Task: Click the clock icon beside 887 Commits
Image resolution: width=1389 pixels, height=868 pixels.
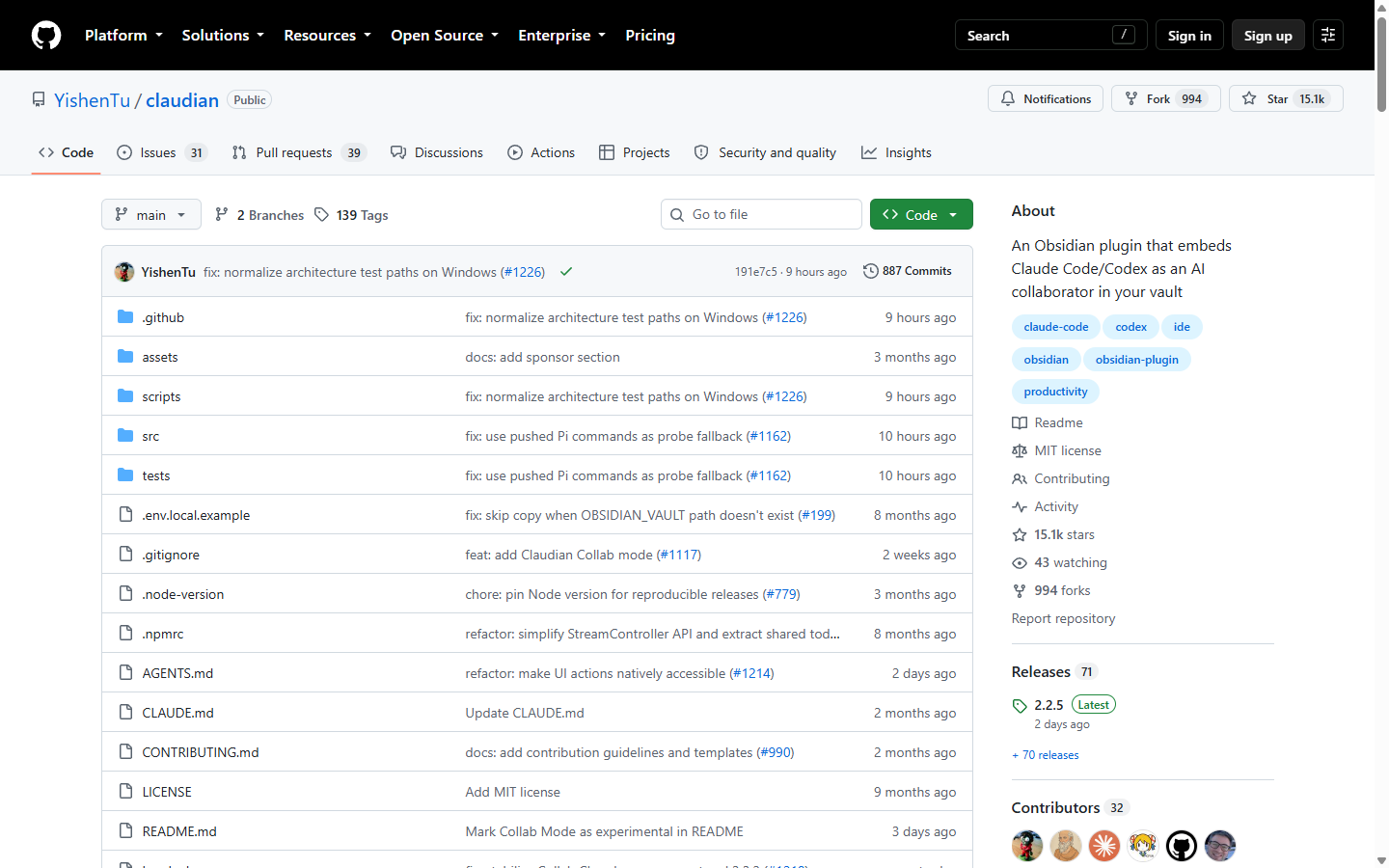Action: [870, 271]
